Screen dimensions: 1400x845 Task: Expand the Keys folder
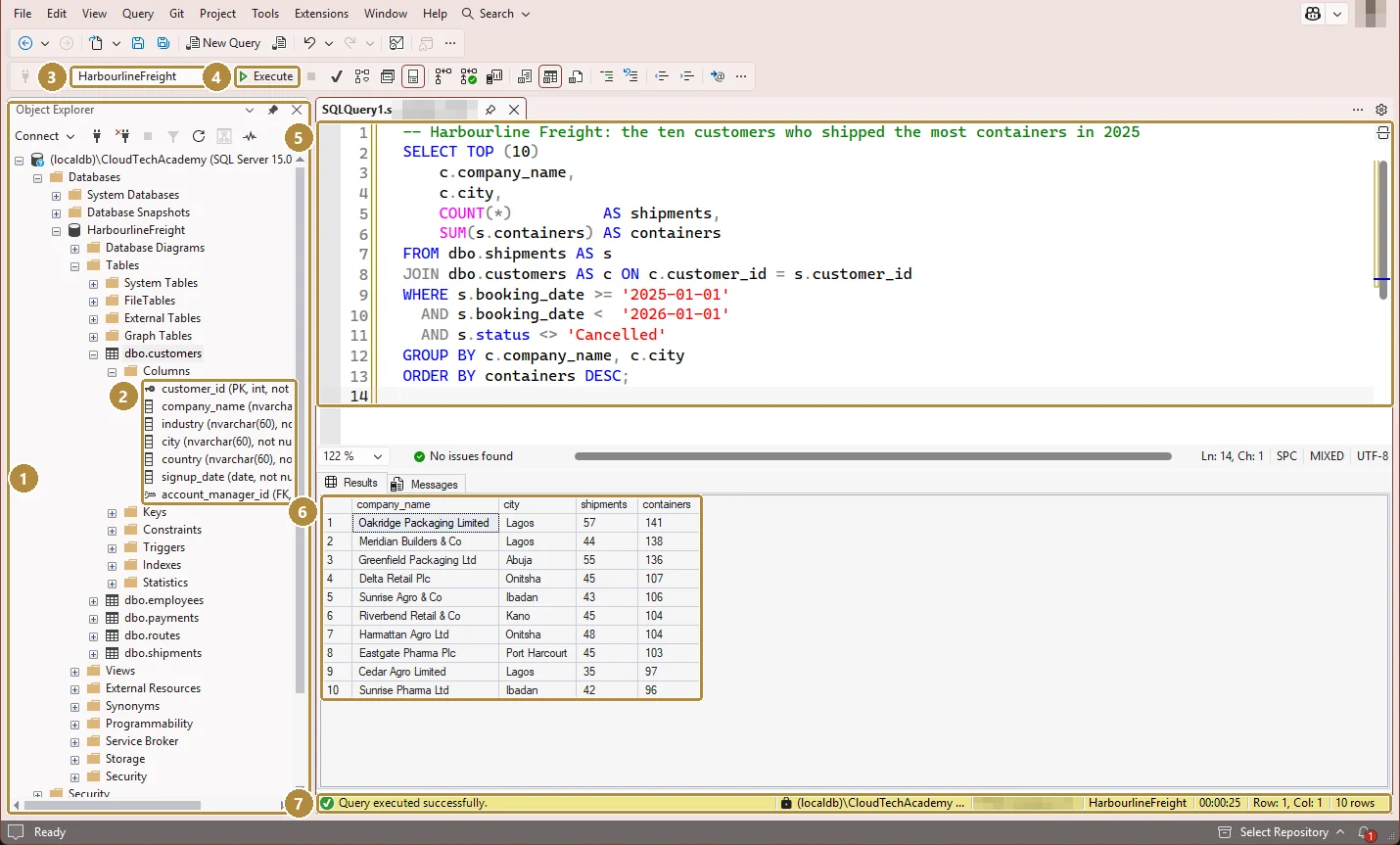113,513
